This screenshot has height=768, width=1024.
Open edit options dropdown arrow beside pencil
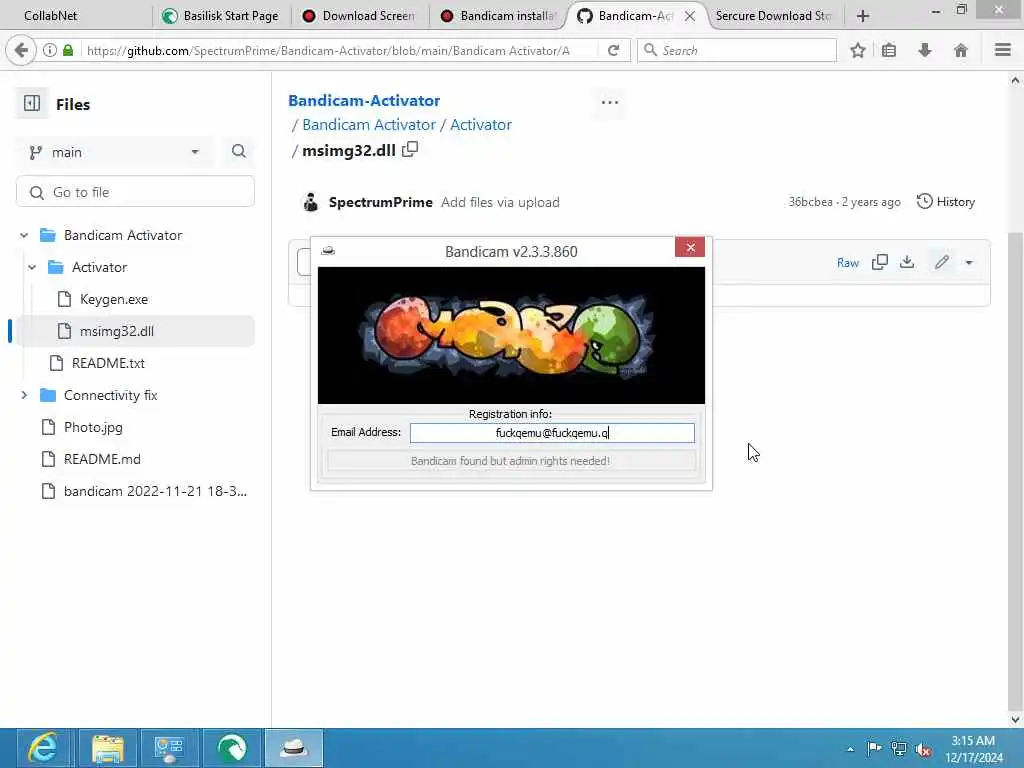pyautogui.click(x=969, y=263)
